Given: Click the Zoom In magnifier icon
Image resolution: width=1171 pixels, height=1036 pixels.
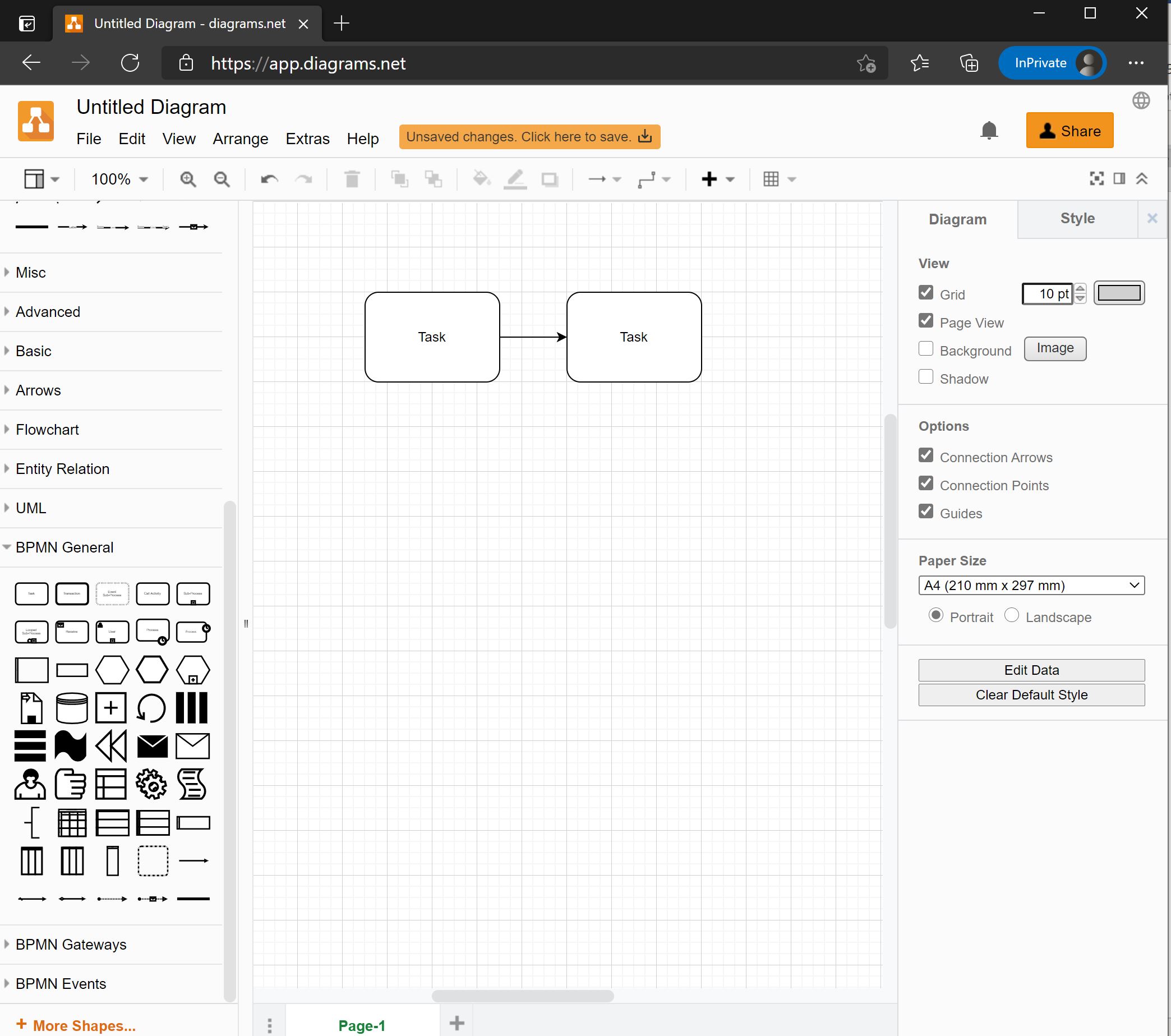Looking at the screenshot, I should [x=188, y=179].
